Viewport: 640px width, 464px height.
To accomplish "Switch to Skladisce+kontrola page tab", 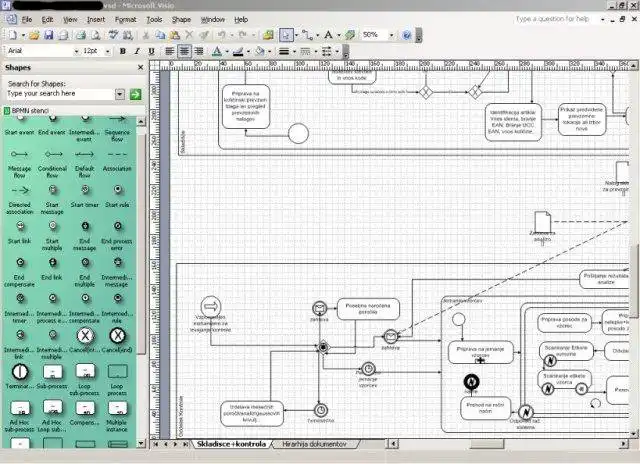I will coord(231,444).
